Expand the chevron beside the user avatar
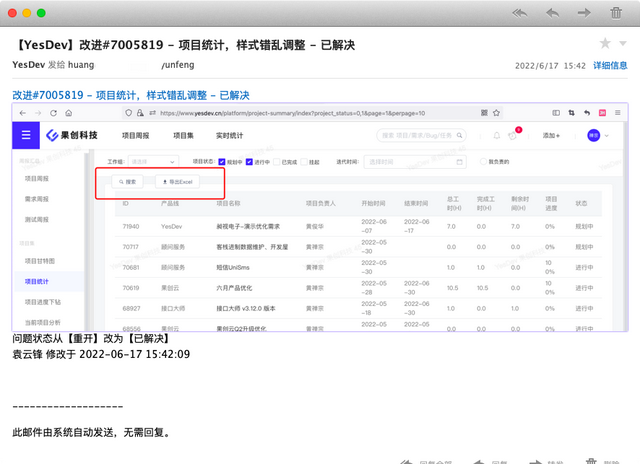The height and width of the screenshot is (464, 640). (607, 136)
